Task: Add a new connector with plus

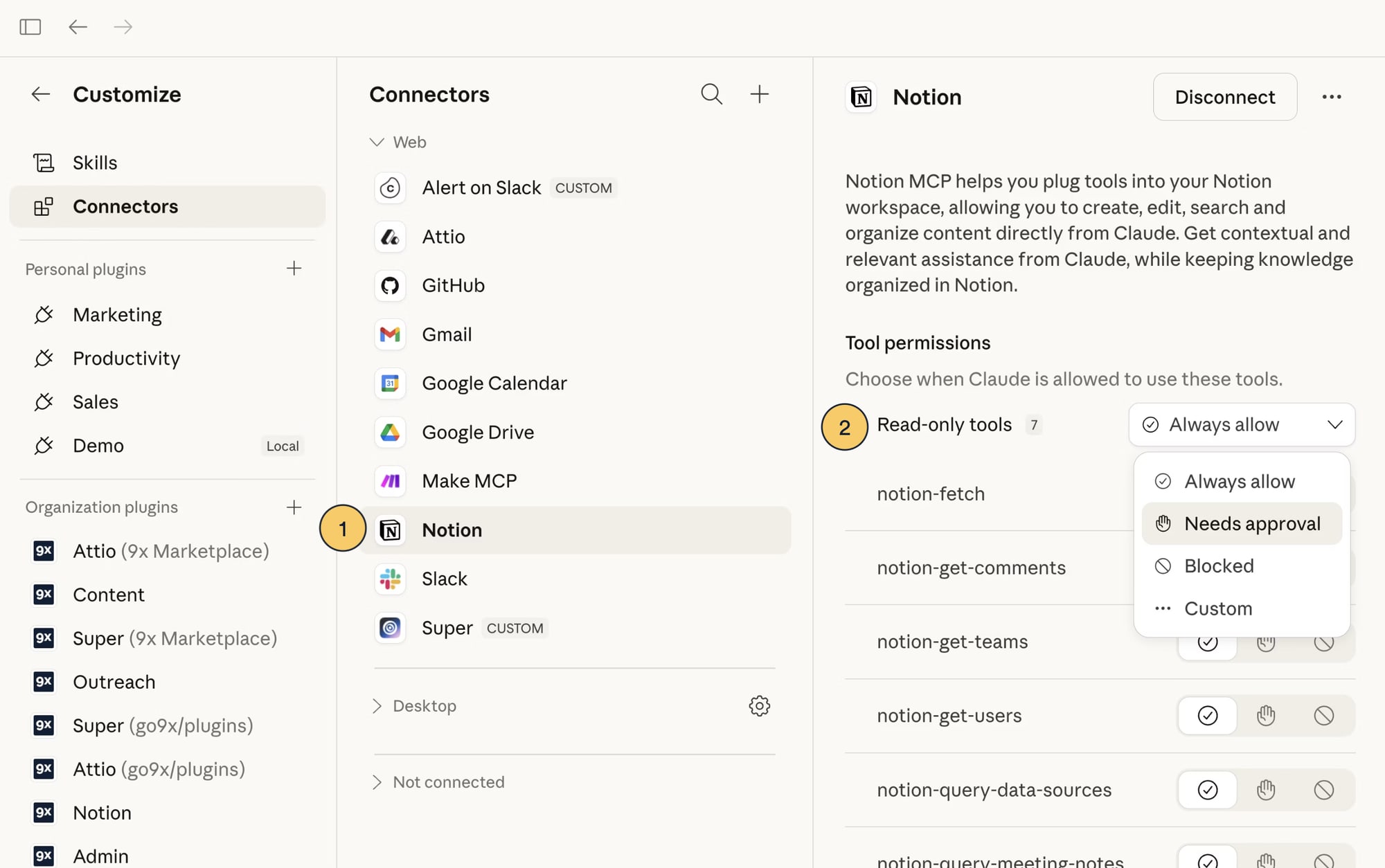Action: 760,94
